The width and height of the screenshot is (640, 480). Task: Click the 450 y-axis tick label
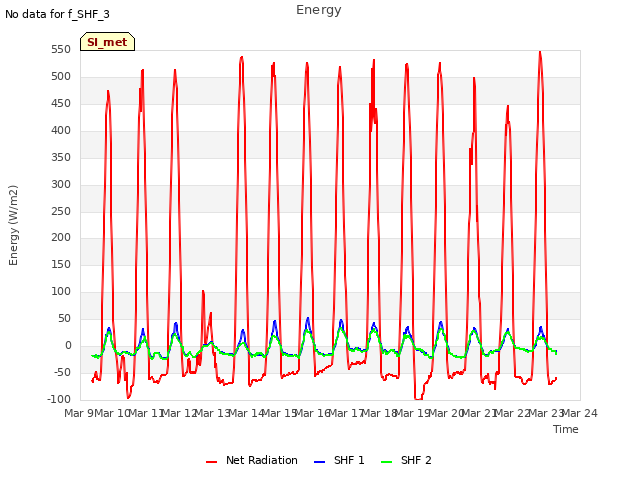(x=61, y=104)
